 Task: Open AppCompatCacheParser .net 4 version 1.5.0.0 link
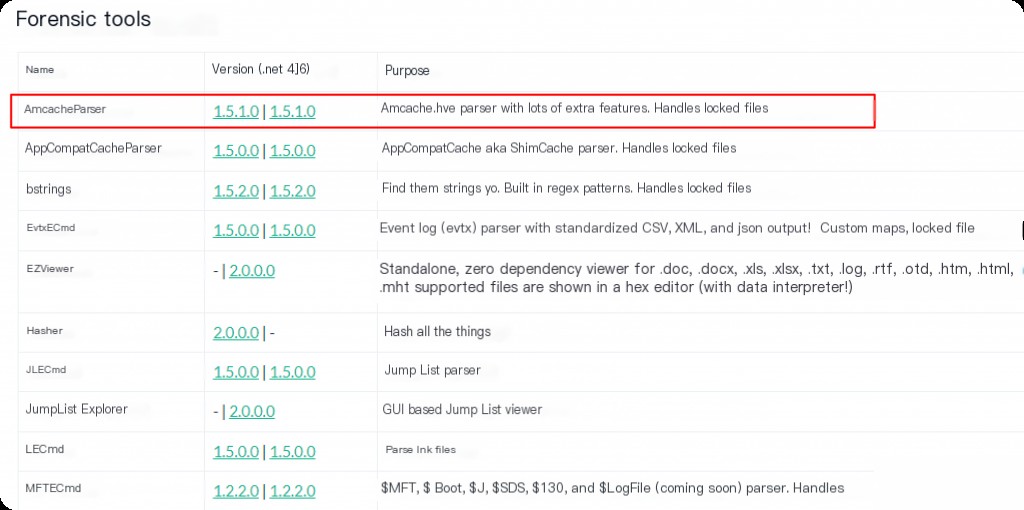[236, 151]
